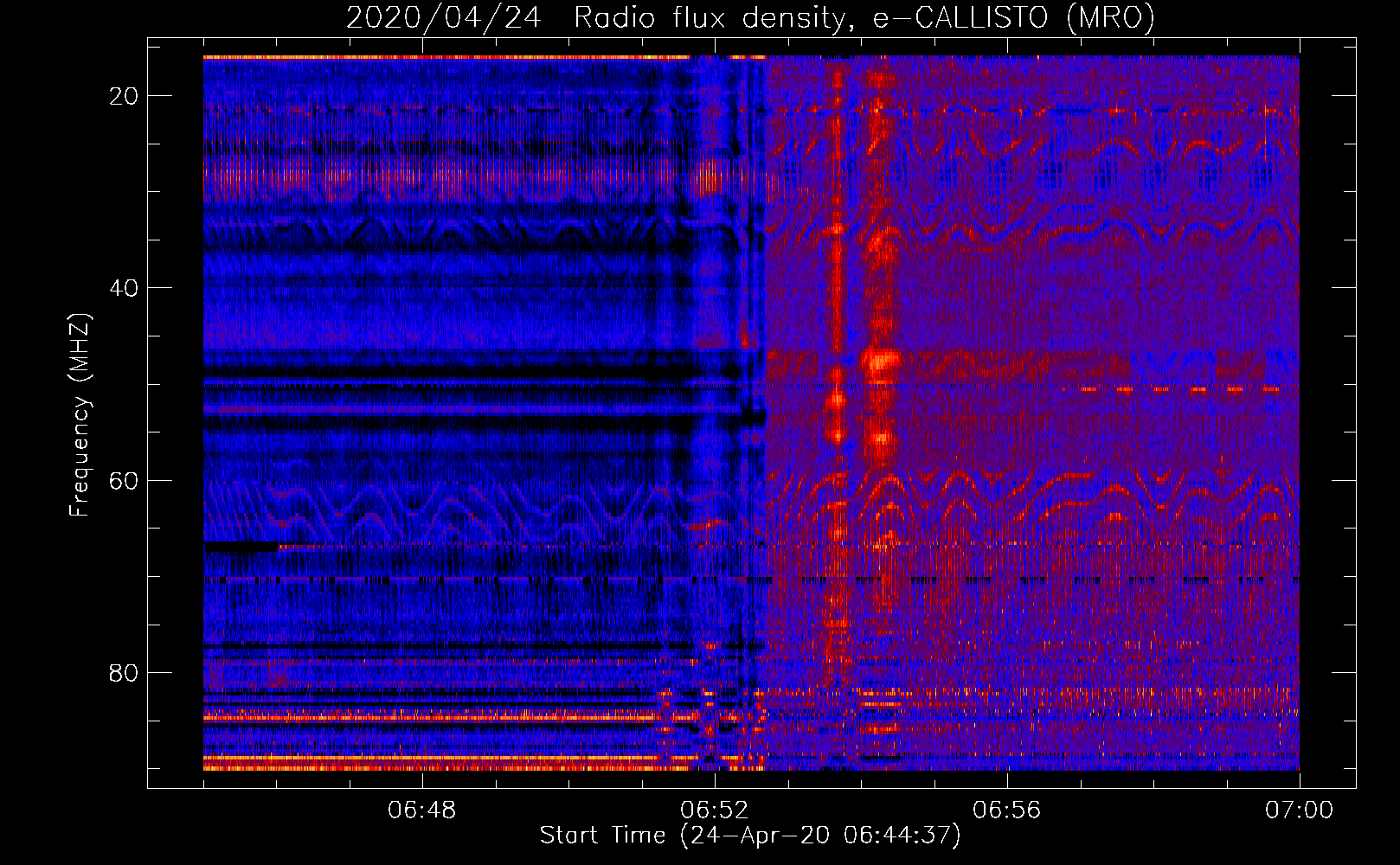Click the bright burst near 48 MHz in spectrogram
1400x865 pixels.
pos(881,362)
